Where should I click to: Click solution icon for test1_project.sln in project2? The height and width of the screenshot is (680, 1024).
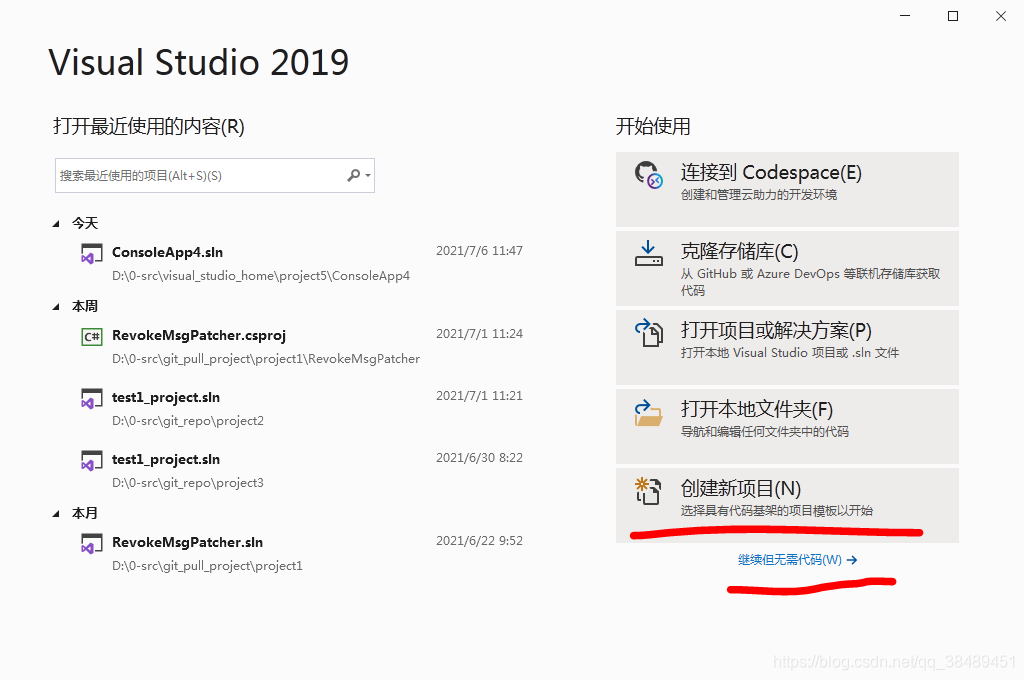click(91, 398)
